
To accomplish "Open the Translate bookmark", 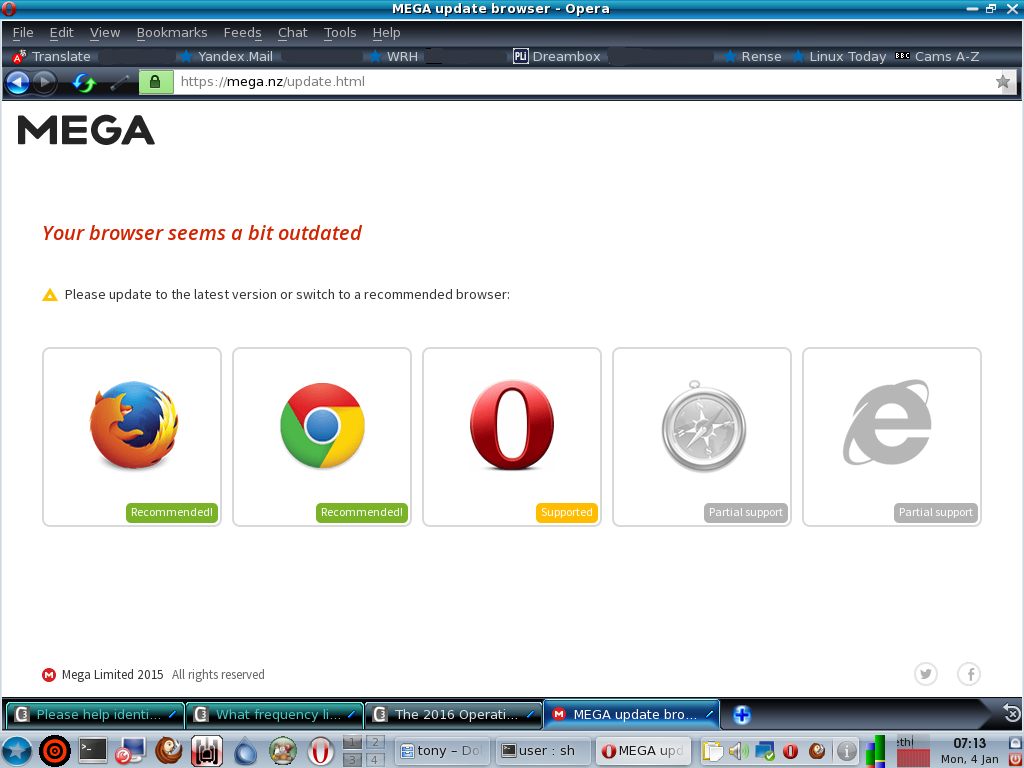I will pyautogui.click(x=52, y=57).
